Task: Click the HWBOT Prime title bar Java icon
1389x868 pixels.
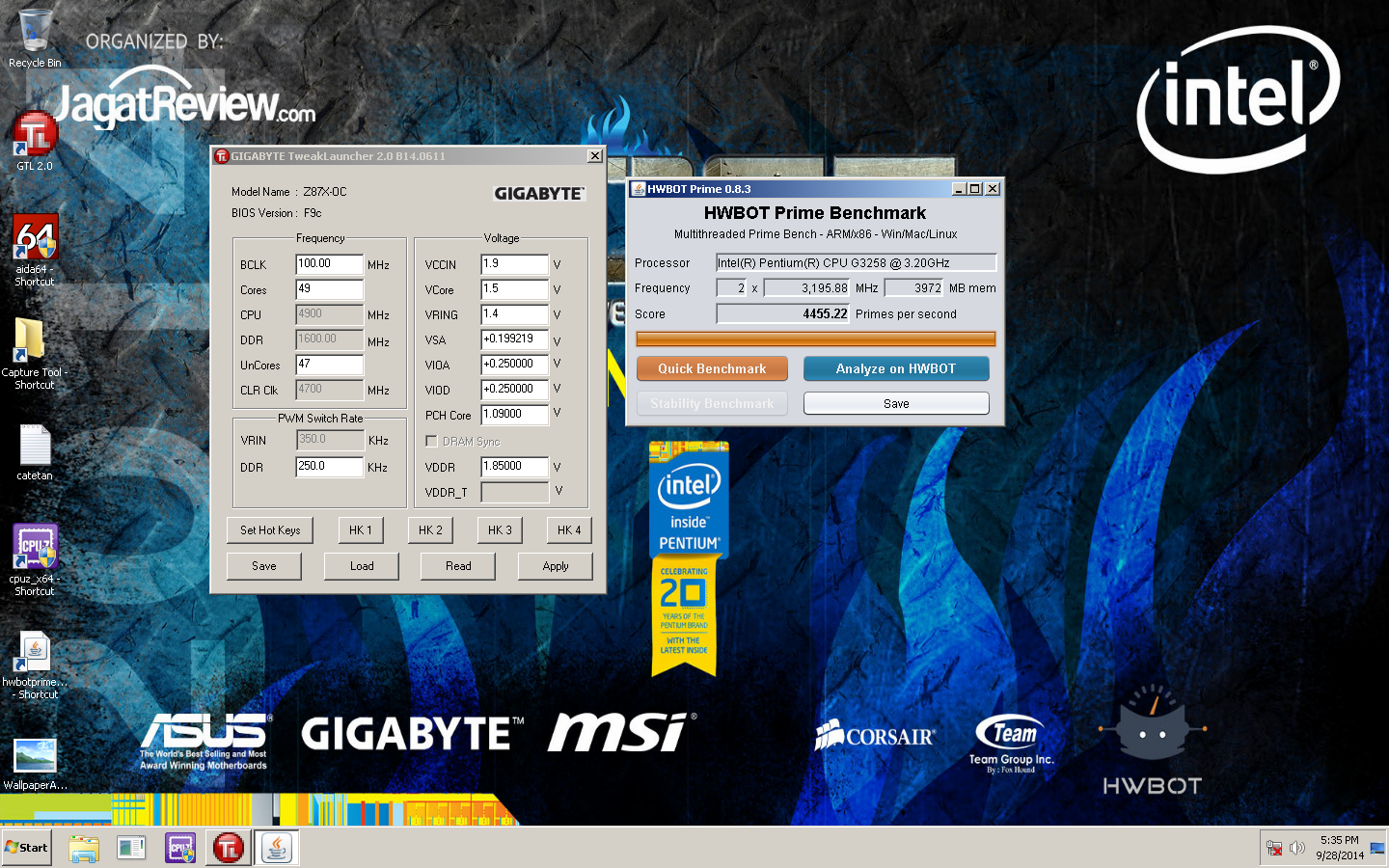Action: (638, 189)
